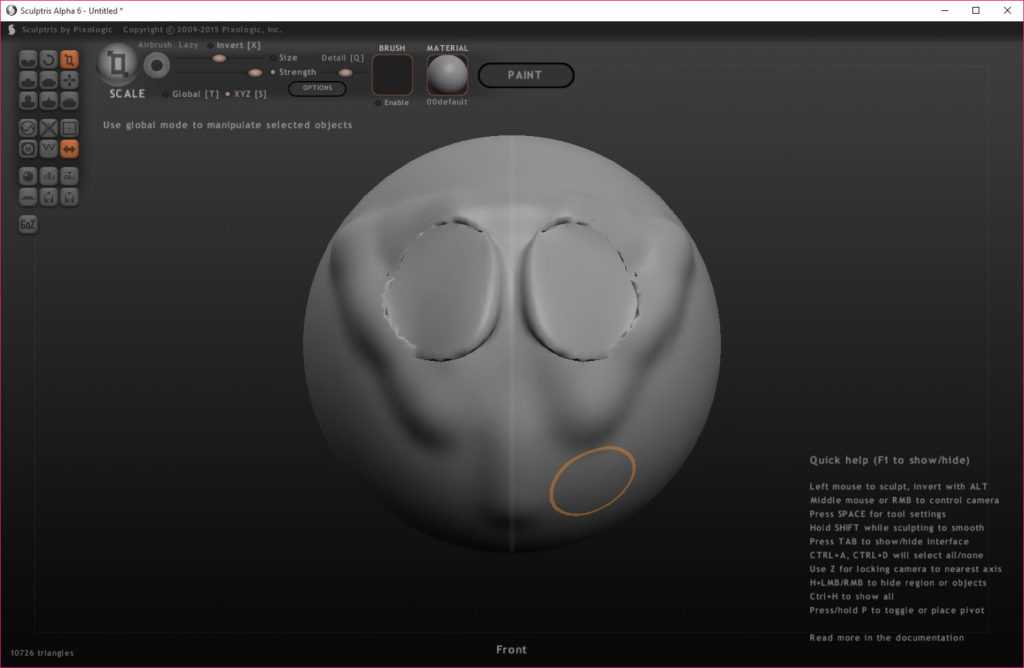This screenshot has height=668, width=1024.
Task: Click the Open file icon
Action: (x=48, y=197)
